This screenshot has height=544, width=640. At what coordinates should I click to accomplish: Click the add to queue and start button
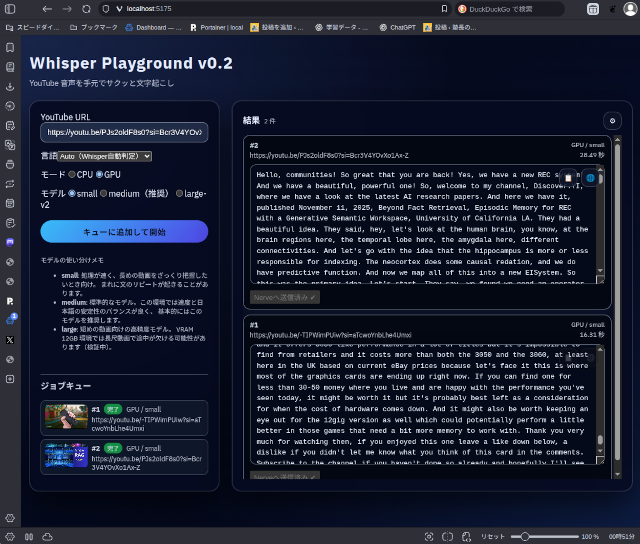coord(124,232)
